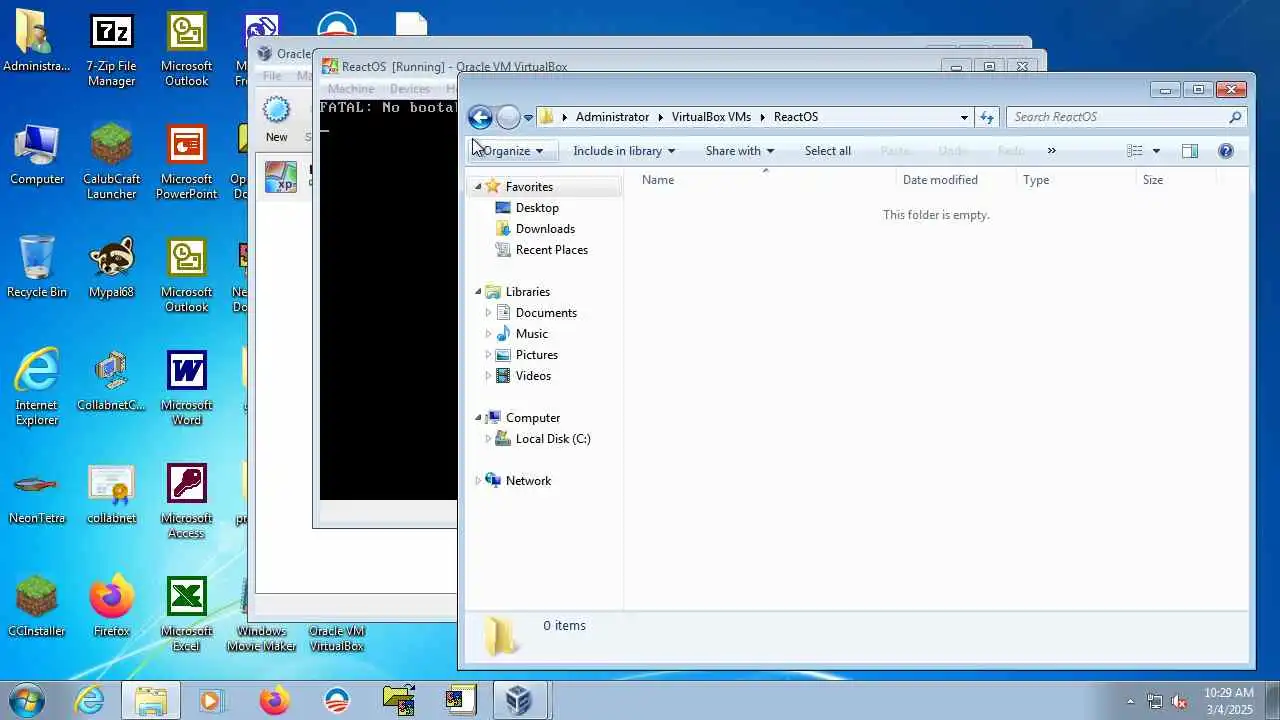Viewport: 1280px width, 720px height.
Task: Open the Microsoft Excel desktop icon
Action: (x=186, y=614)
